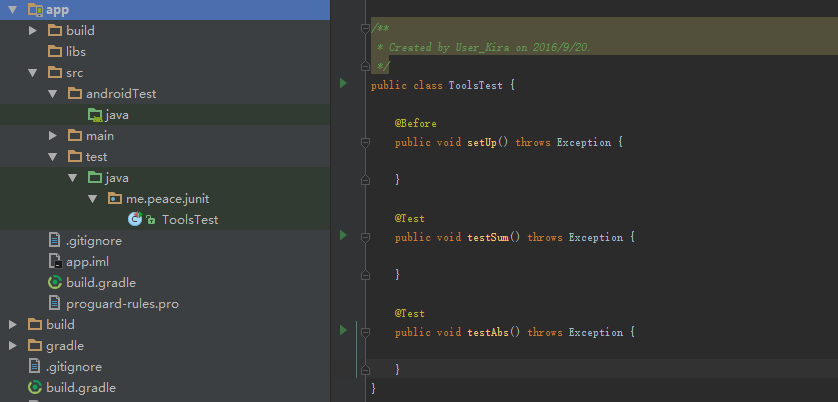Click the ToolsTest class file icon
Screen dimensions: 838x402
point(135,220)
